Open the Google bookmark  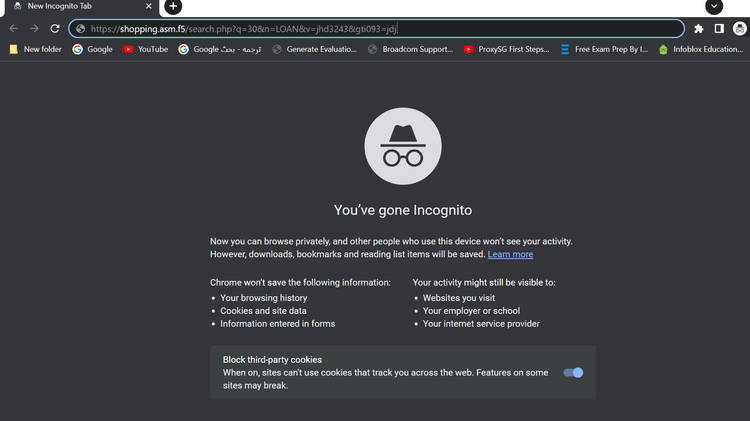[92, 49]
